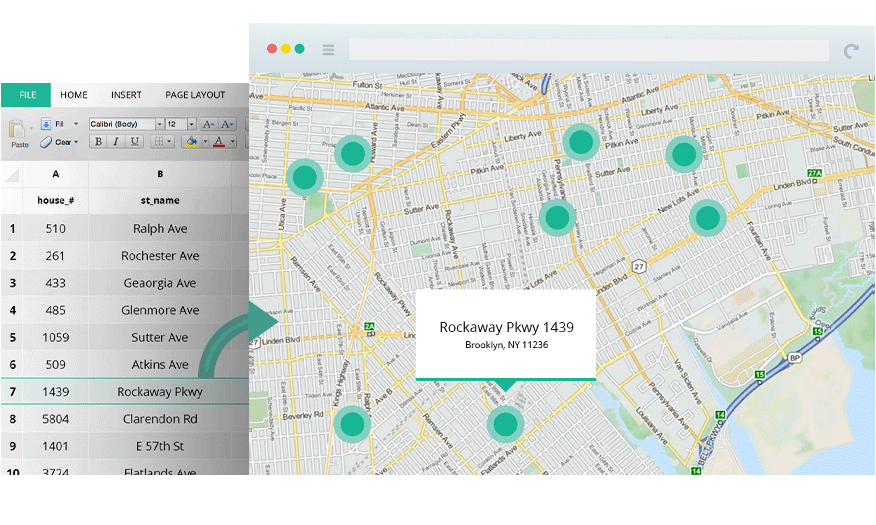
Task: Open the Paste options arrow
Action: pos(31,128)
